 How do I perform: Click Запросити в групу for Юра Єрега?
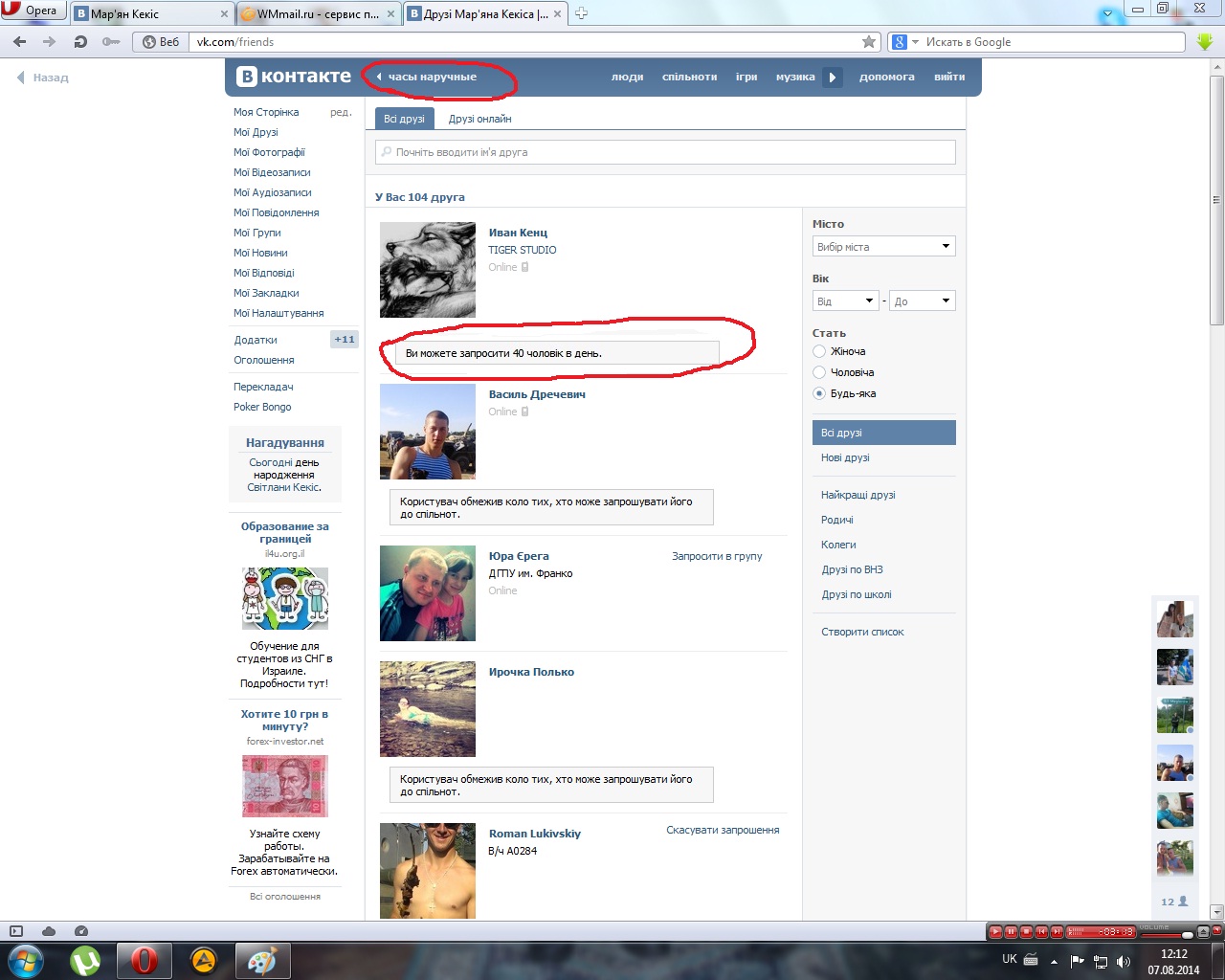[x=717, y=556]
